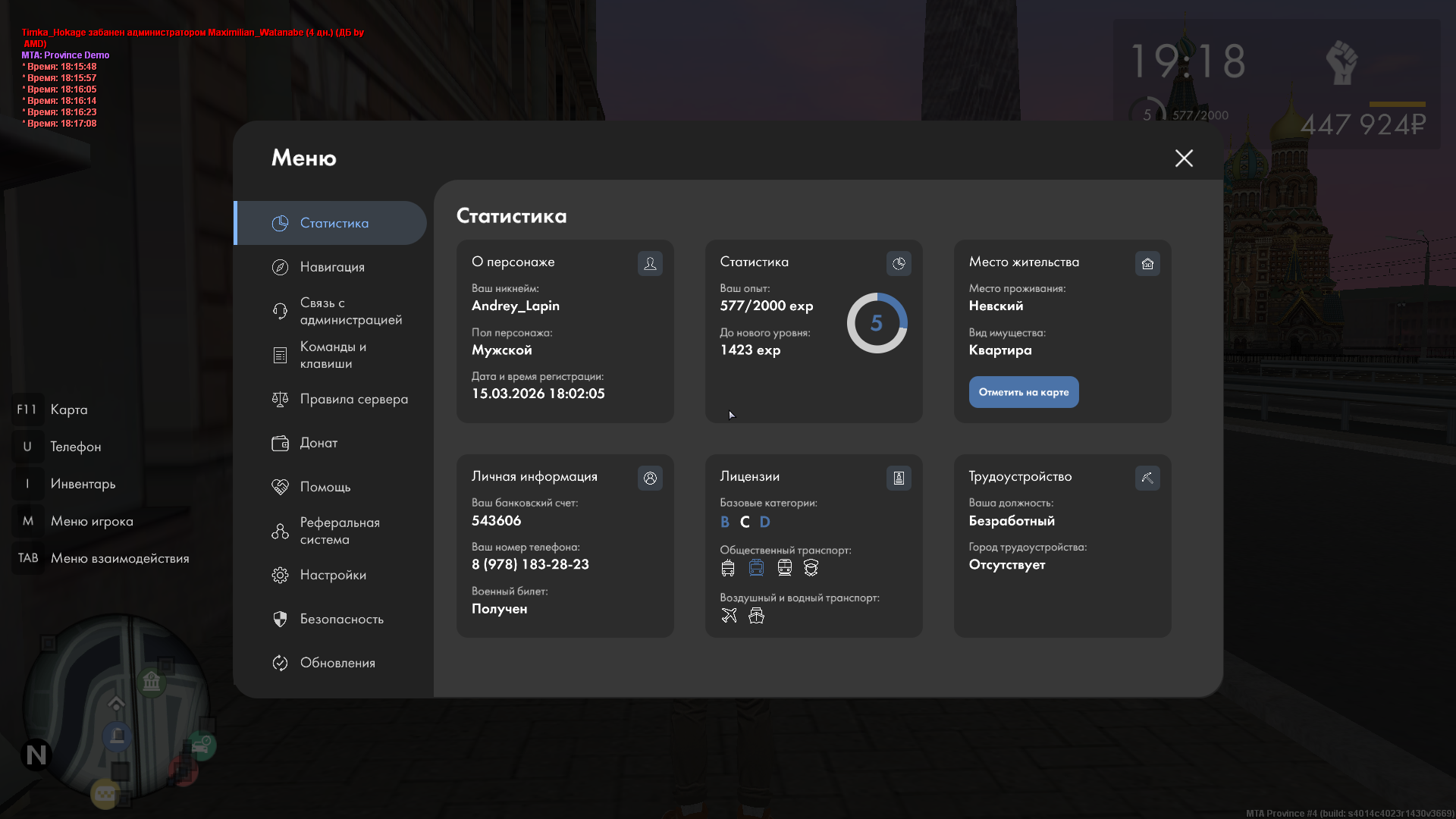This screenshot has height=819, width=1456.
Task: Click the profile icon in О персонаже card
Action: tap(650, 263)
